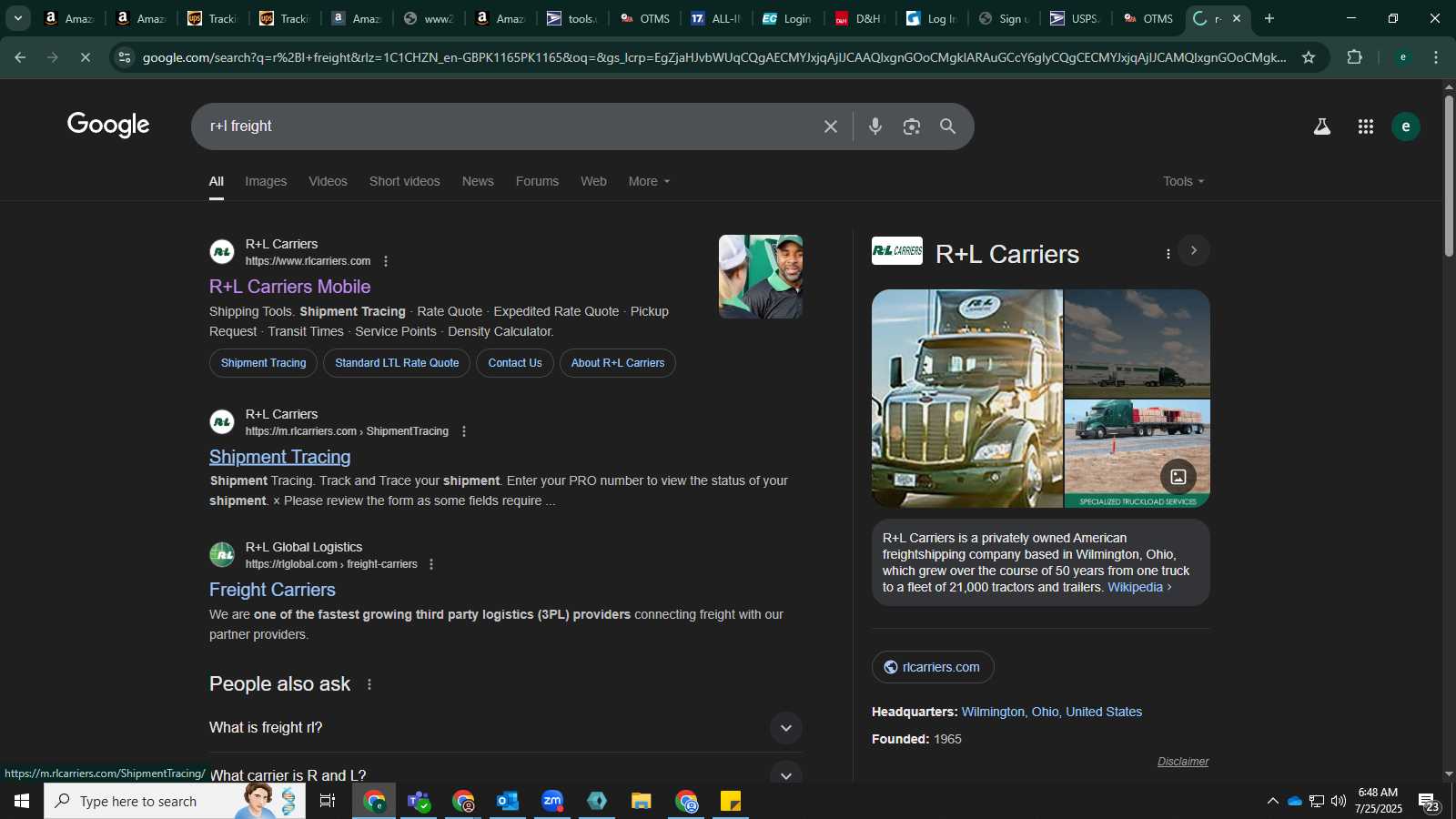View site information icon in address bar
1456x819 pixels.
pos(125,57)
